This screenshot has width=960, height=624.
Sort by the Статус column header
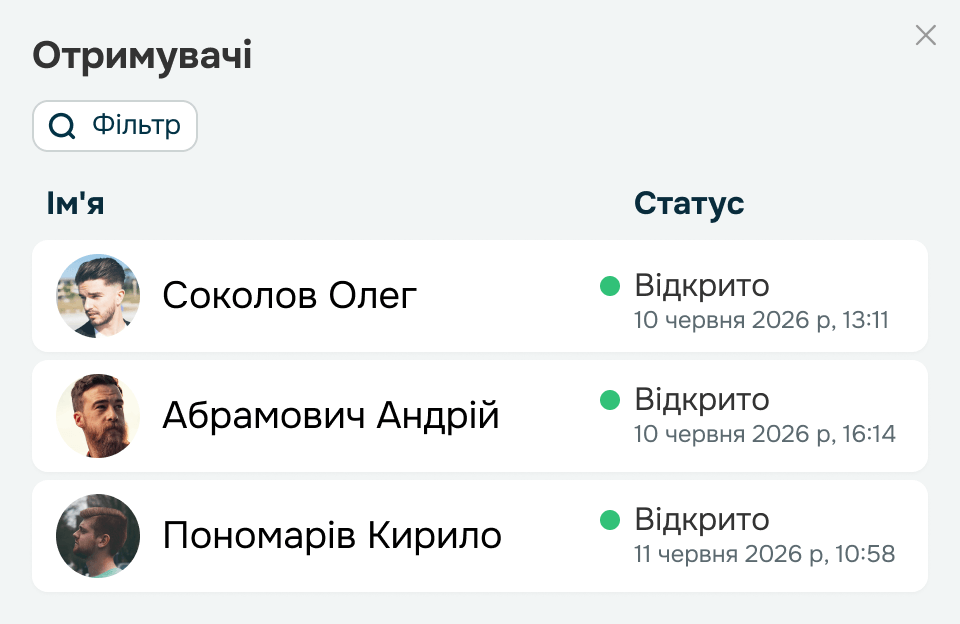[689, 204]
